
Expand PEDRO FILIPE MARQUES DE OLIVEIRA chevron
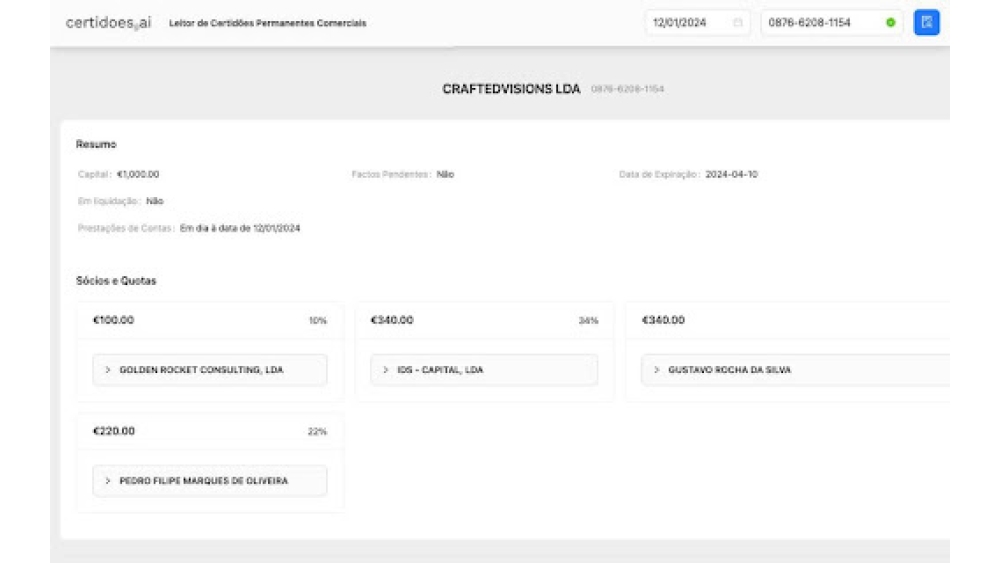click(108, 481)
